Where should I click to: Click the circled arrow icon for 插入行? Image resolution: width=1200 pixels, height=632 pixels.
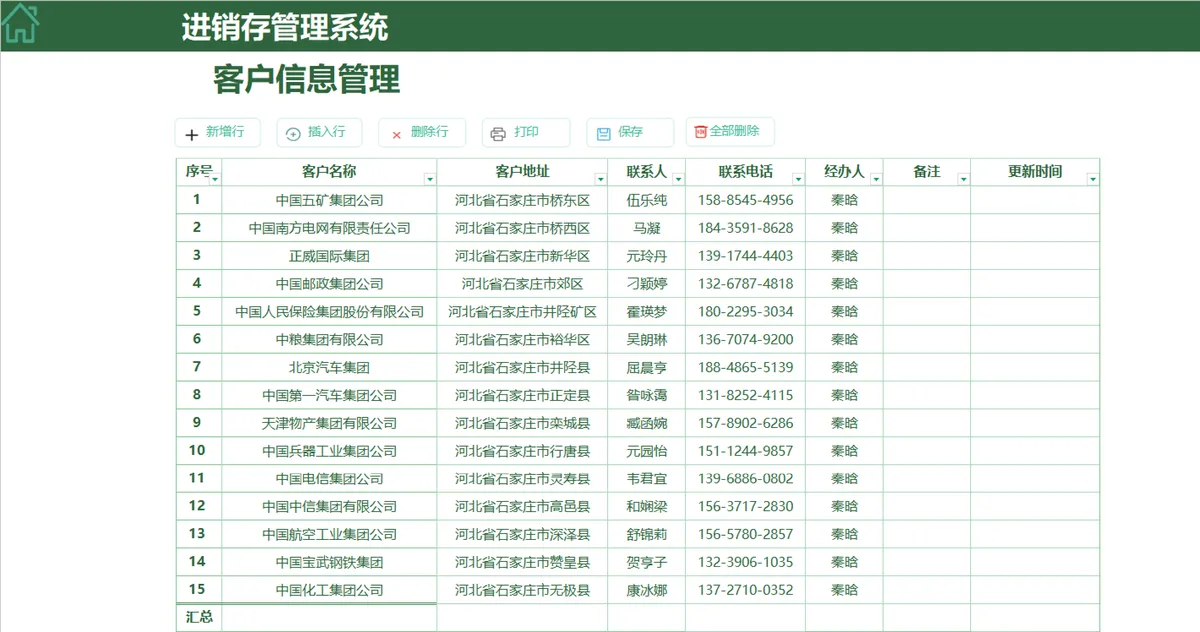click(x=293, y=134)
